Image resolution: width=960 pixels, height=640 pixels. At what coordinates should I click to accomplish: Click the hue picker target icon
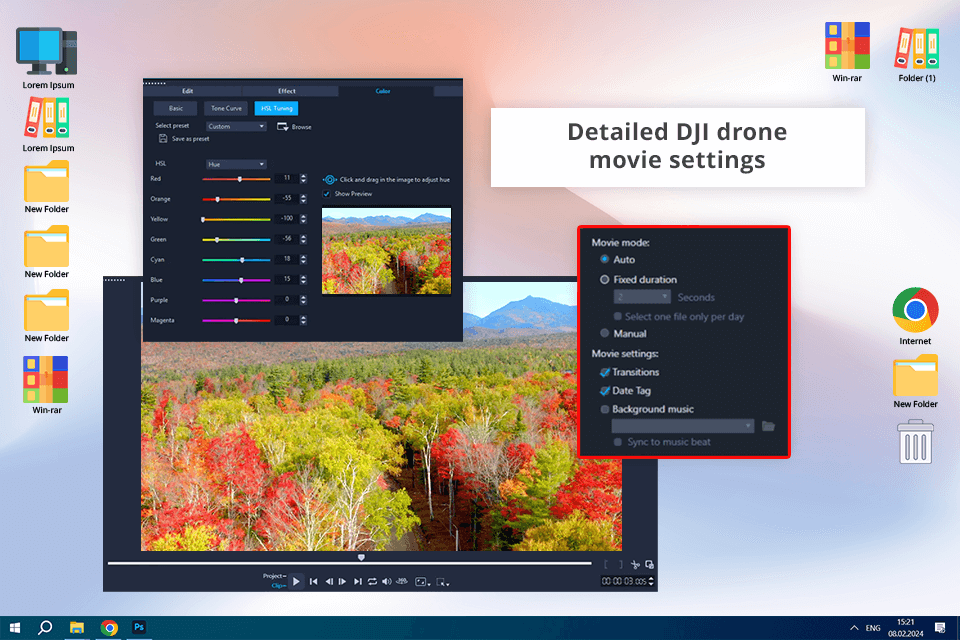pyautogui.click(x=329, y=179)
